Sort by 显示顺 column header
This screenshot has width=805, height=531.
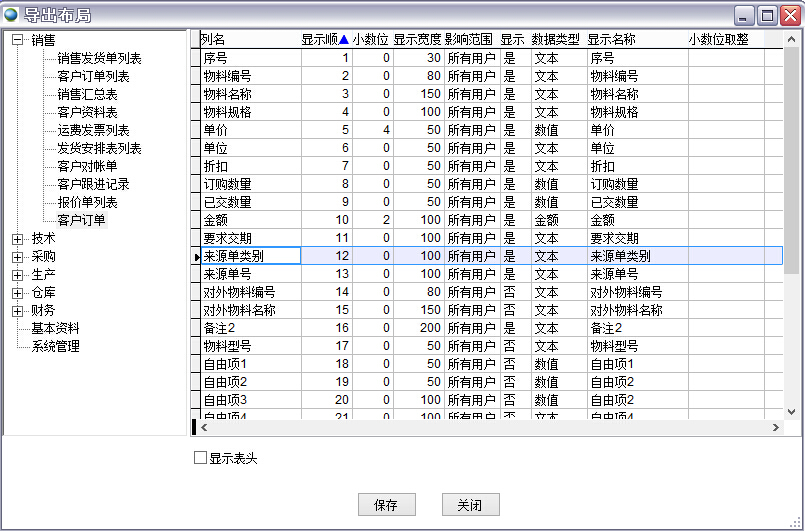coord(324,40)
